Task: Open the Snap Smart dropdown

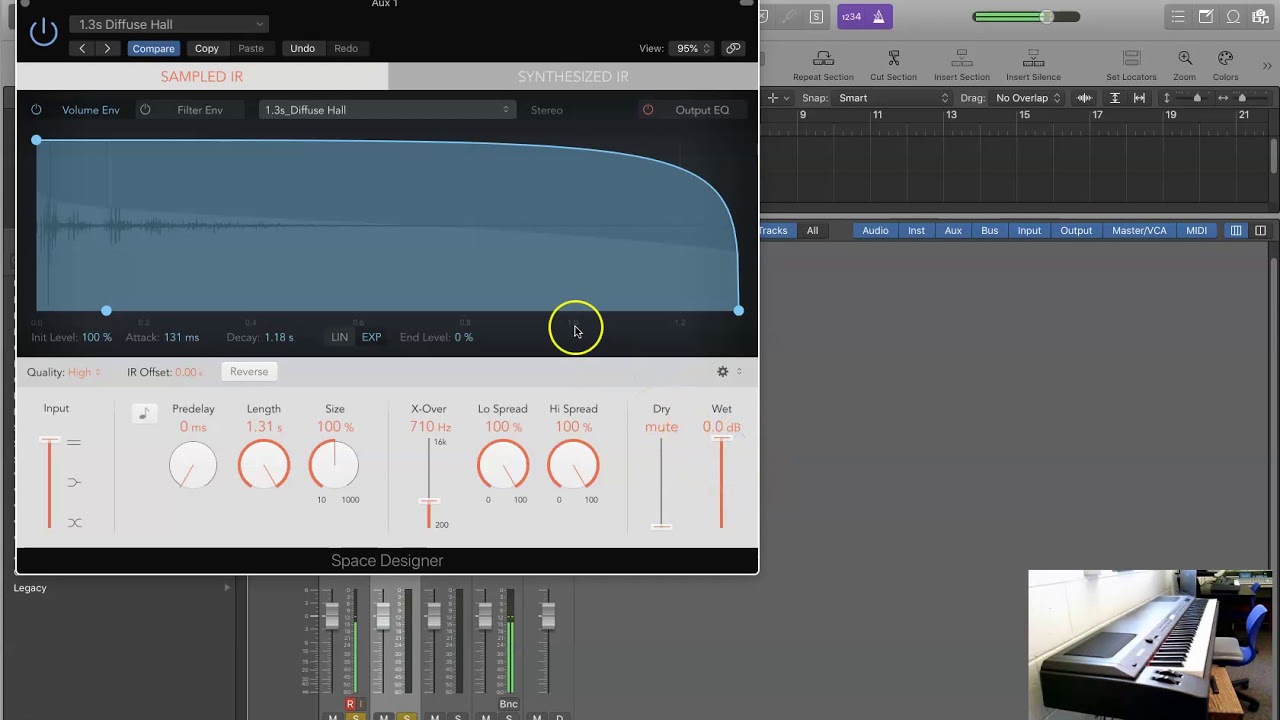Action: 893,98
